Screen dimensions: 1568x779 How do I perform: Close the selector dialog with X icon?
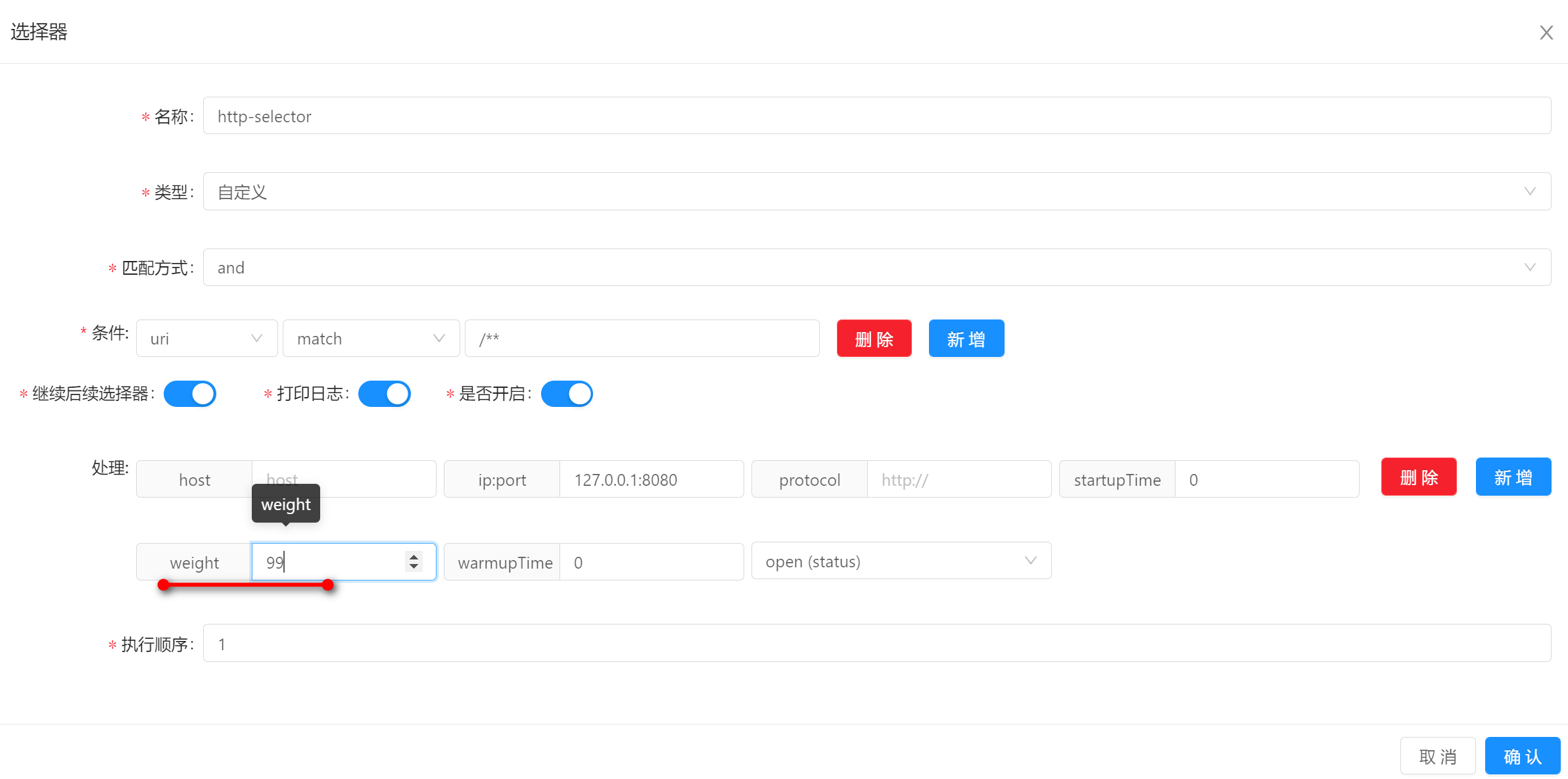tap(1546, 33)
